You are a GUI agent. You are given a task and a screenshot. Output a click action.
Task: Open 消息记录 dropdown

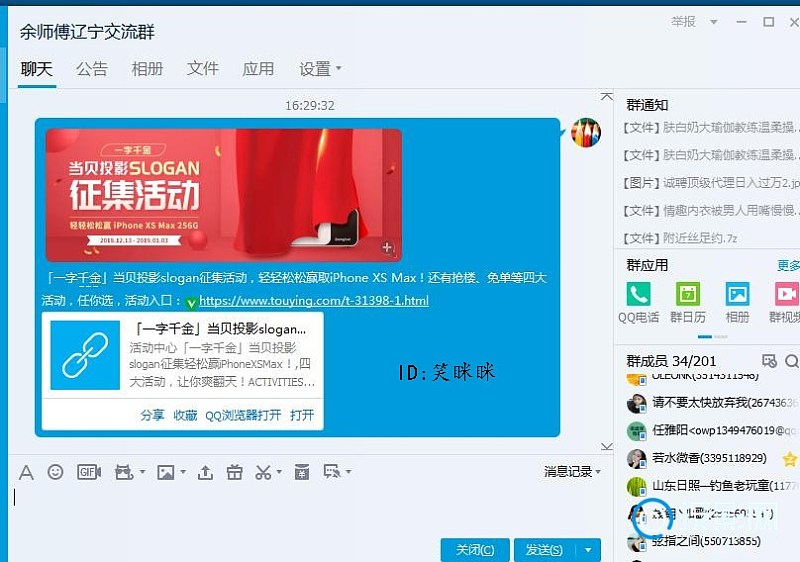(572, 471)
